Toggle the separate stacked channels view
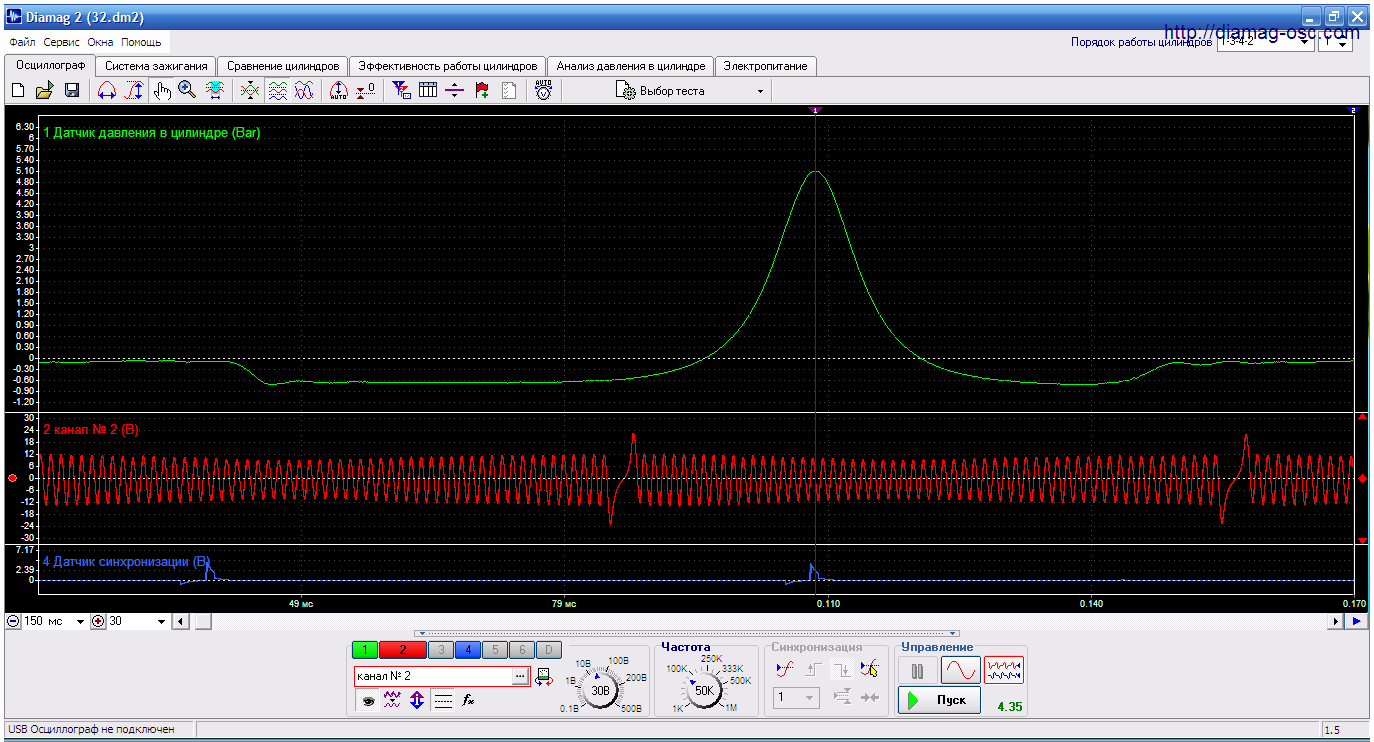 (x=278, y=91)
